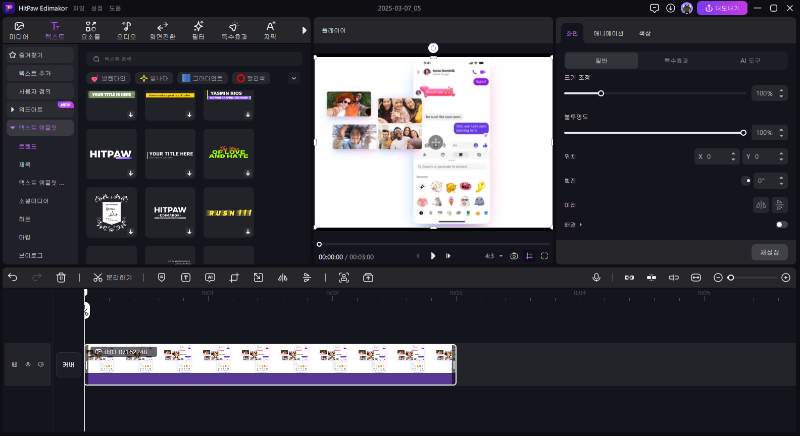Toggle the preview-axis timeline icon
This screenshot has height=436, width=800.
[x=673, y=277]
